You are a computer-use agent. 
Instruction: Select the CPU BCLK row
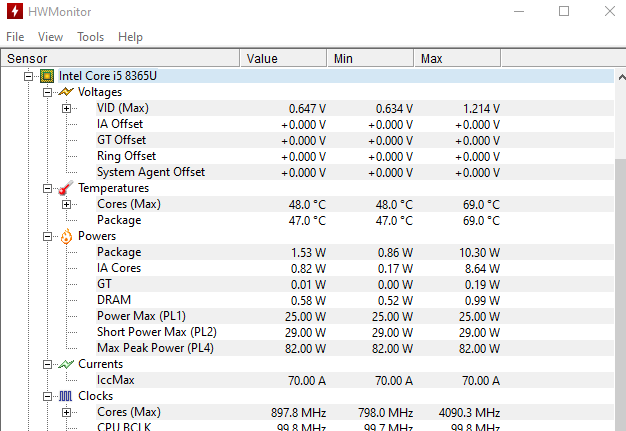[x=355, y=426]
